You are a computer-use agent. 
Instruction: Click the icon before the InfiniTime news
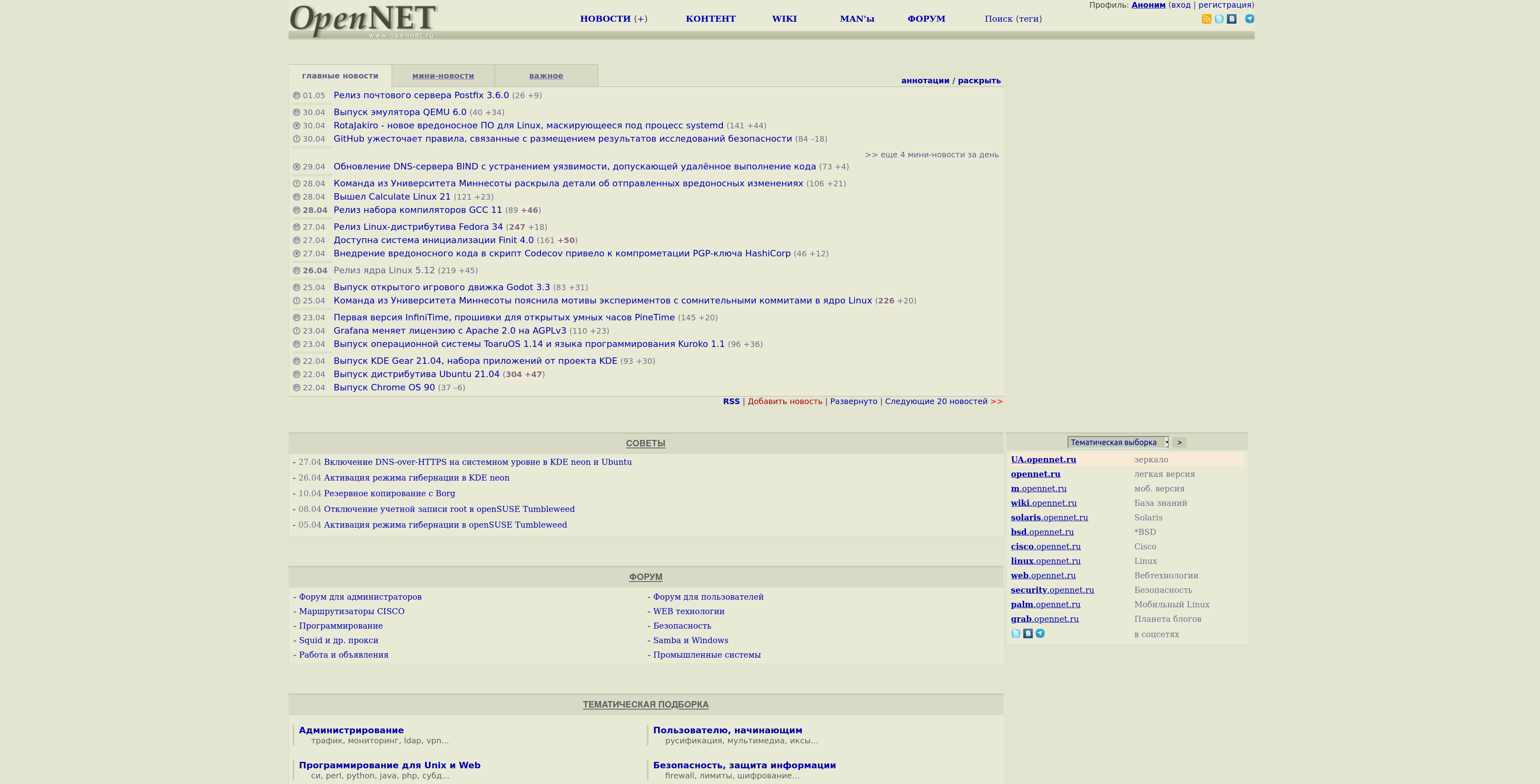pyautogui.click(x=297, y=317)
